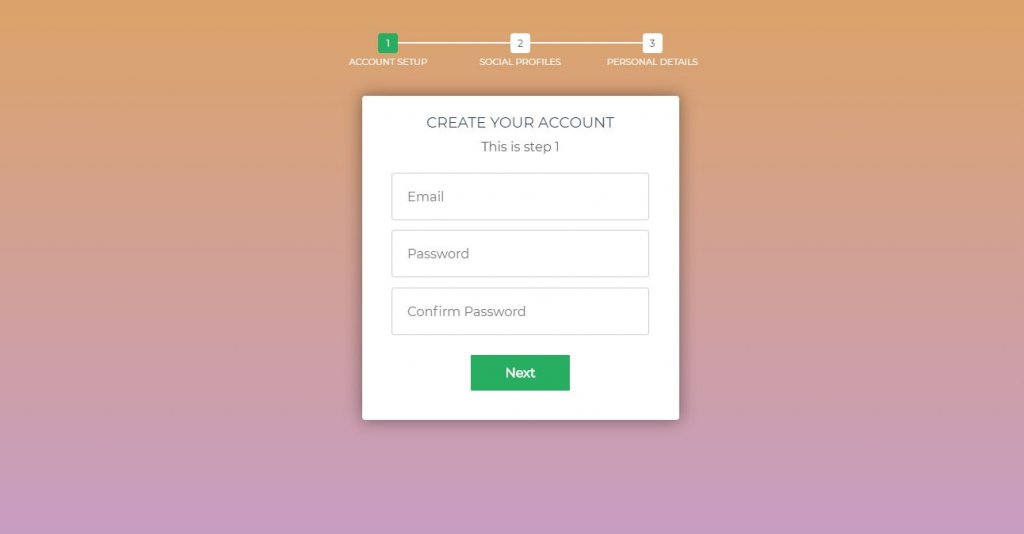Click the 'Password' placeholder text in the second field

pyautogui.click(x=438, y=253)
